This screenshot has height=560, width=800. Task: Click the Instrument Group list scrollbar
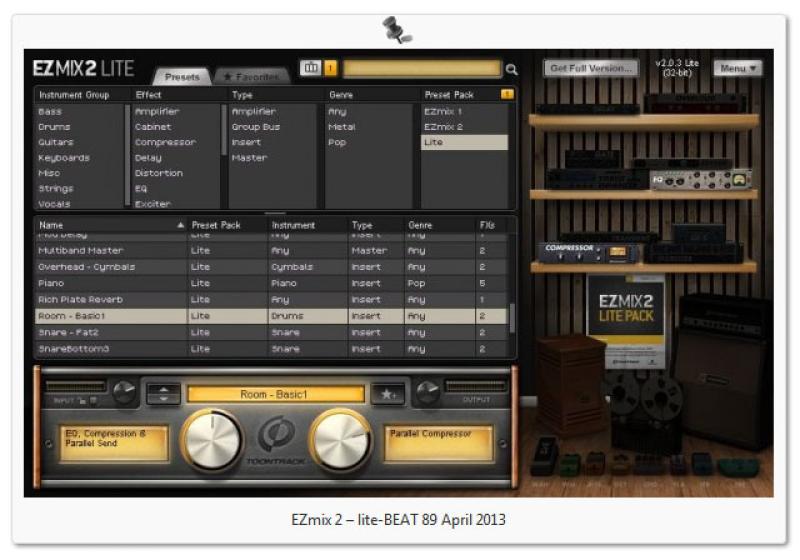(127, 155)
